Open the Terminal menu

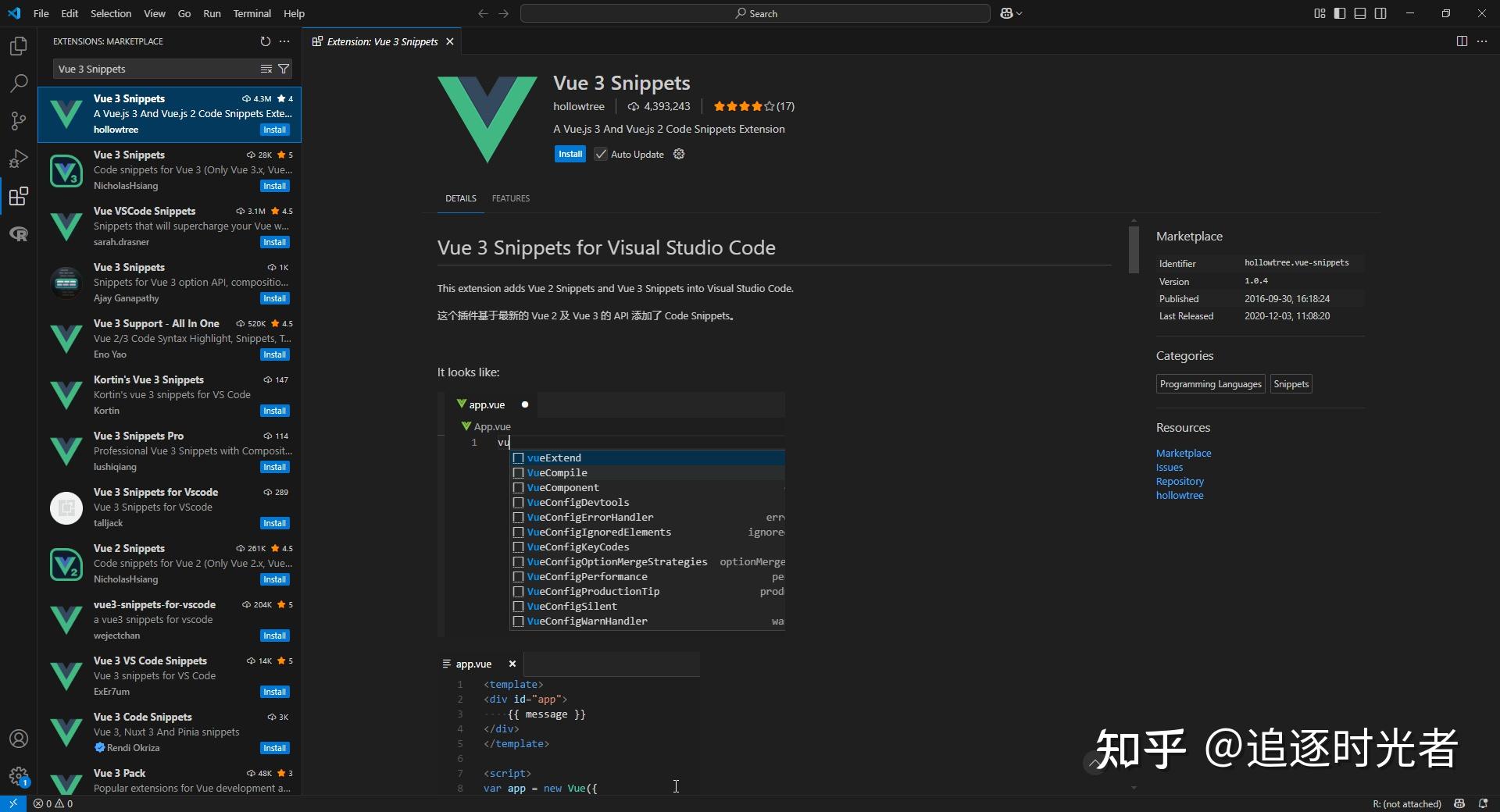pyautogui.click(x=252, y=13)
